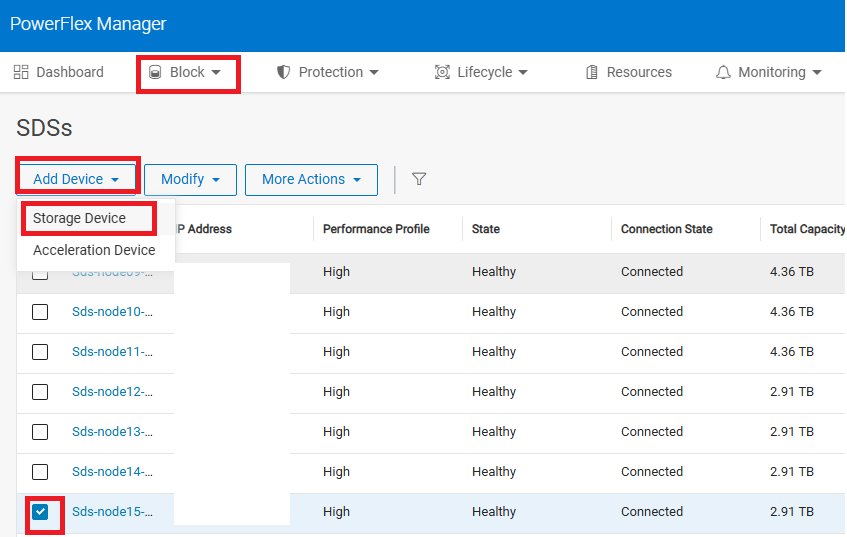
Task: Click Sds-node15's Connected cell
Action: coord(652,512)
